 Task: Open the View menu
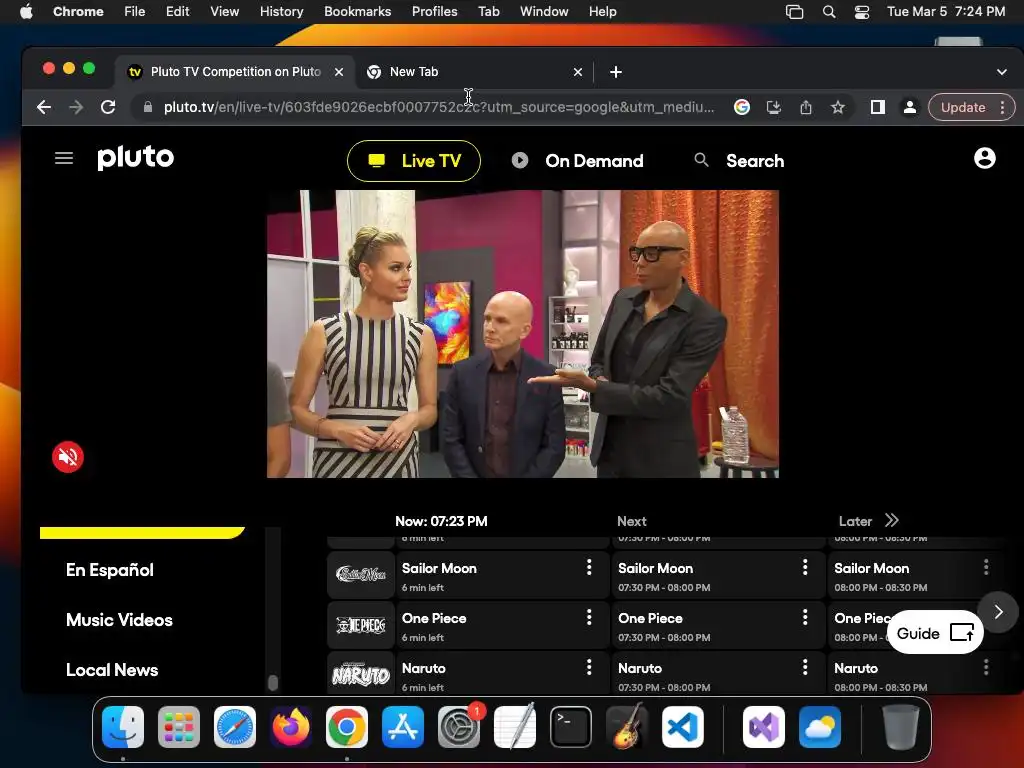click(x=224, y=11)
